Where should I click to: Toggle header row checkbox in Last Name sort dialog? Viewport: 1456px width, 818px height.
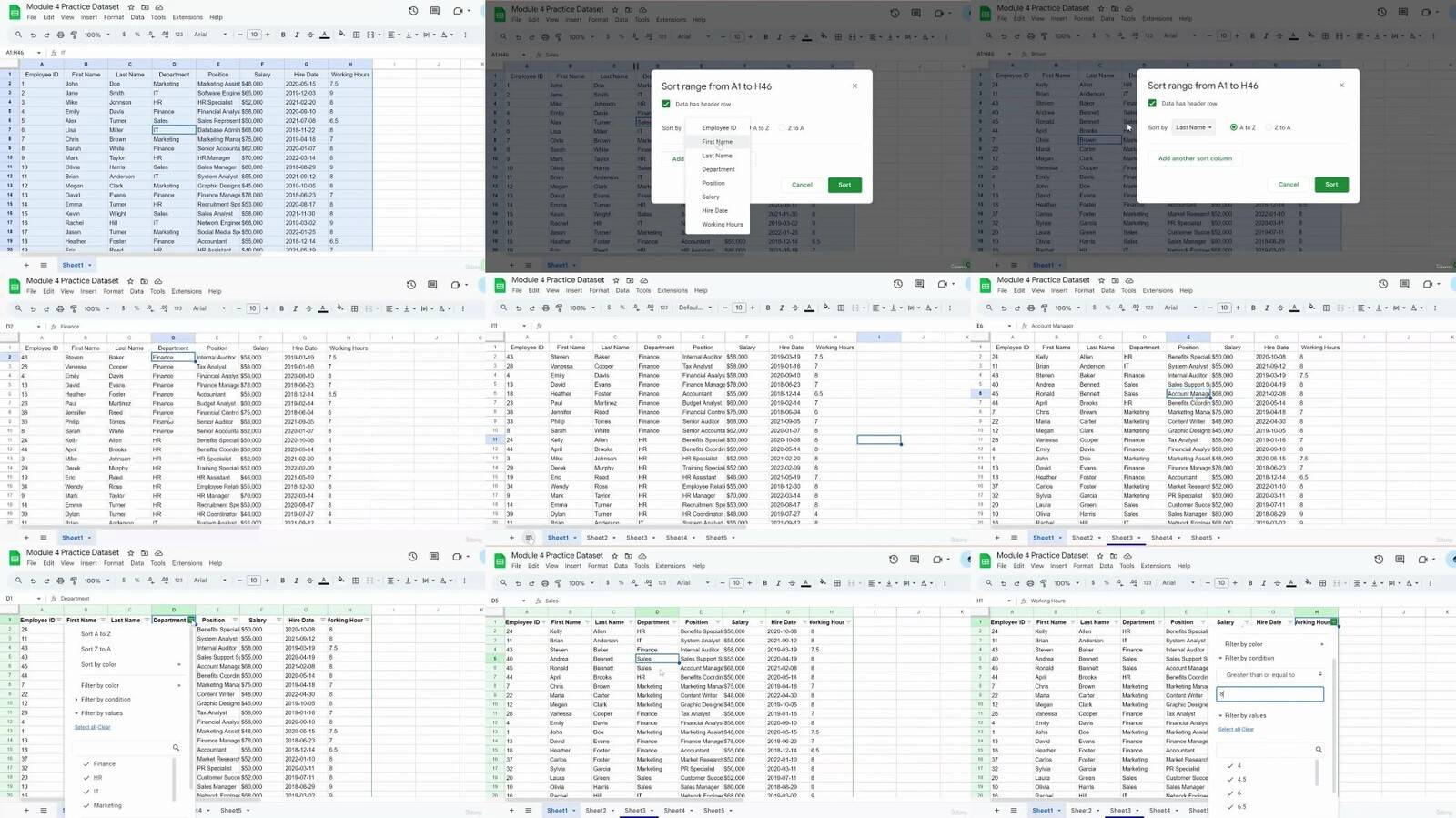tap(1152, 103)
